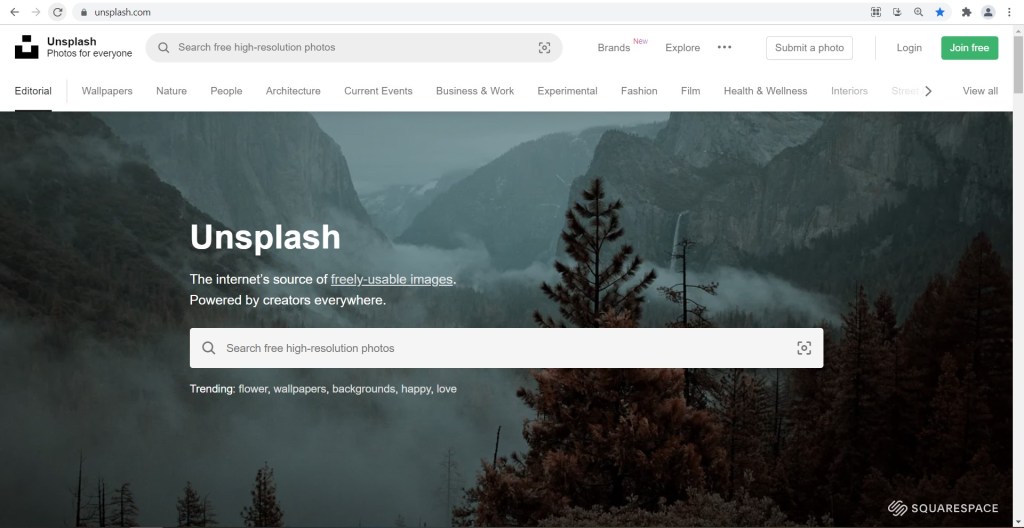The width and height of the screenshot is (1024, 528).
Task: Click the padlock site info icon
Action: pos(84,12)
